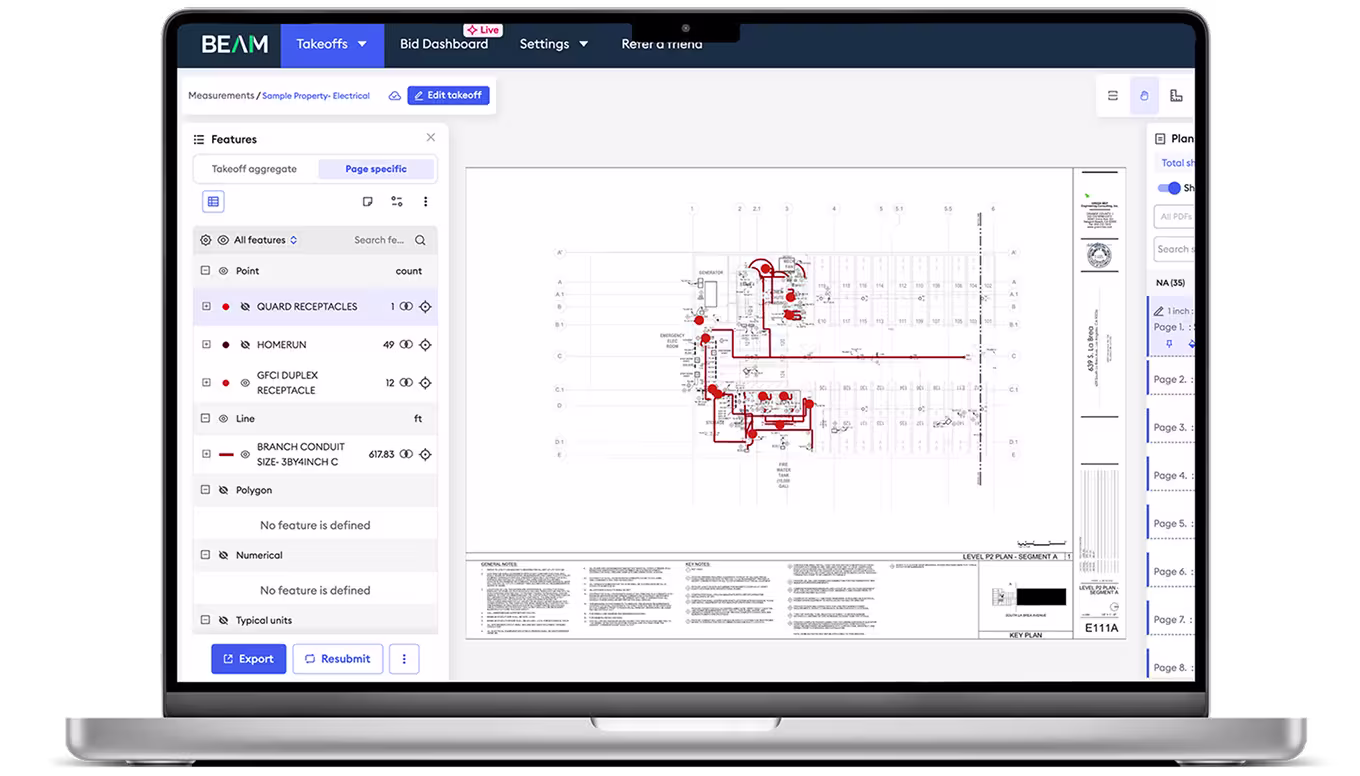Collapse the Line group
The height and width of the screenshot is (776, 1360).
[205, 419]
